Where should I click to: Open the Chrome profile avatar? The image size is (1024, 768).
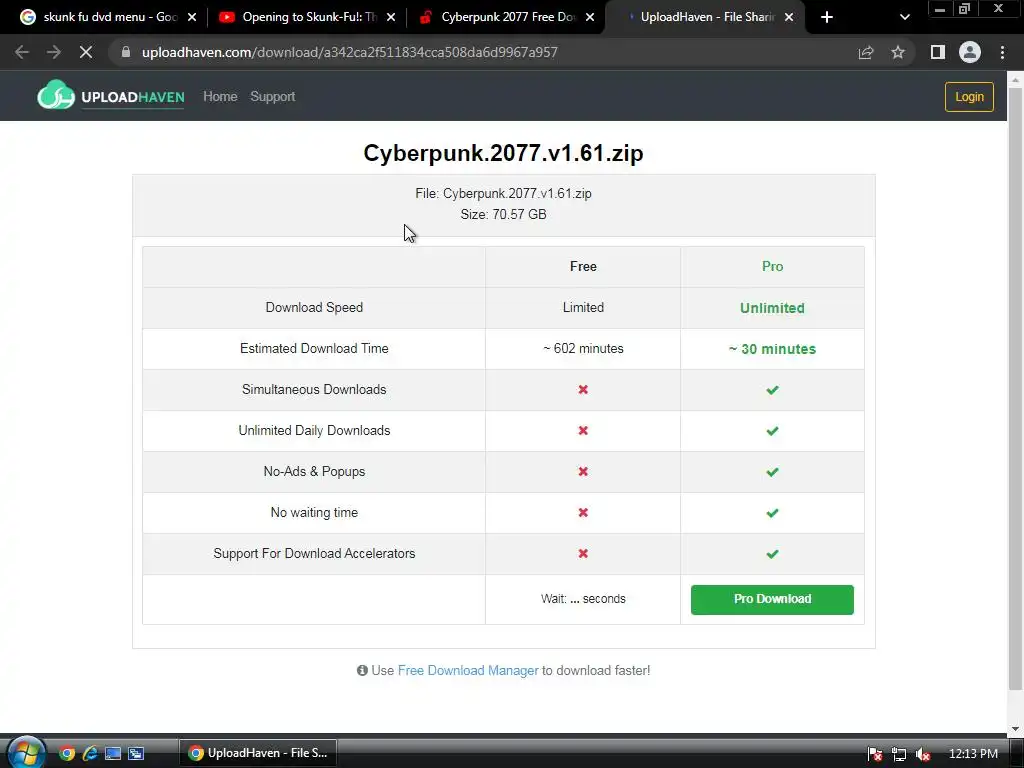(x=970, y=52)
